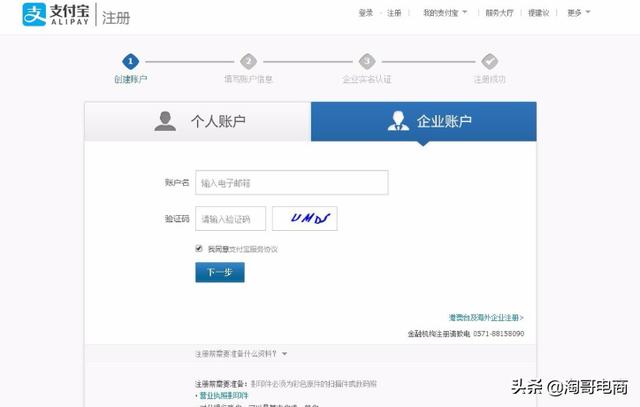
Task: Click step 2 填写账户信息 diamond icon
Action: click(249, 62)
